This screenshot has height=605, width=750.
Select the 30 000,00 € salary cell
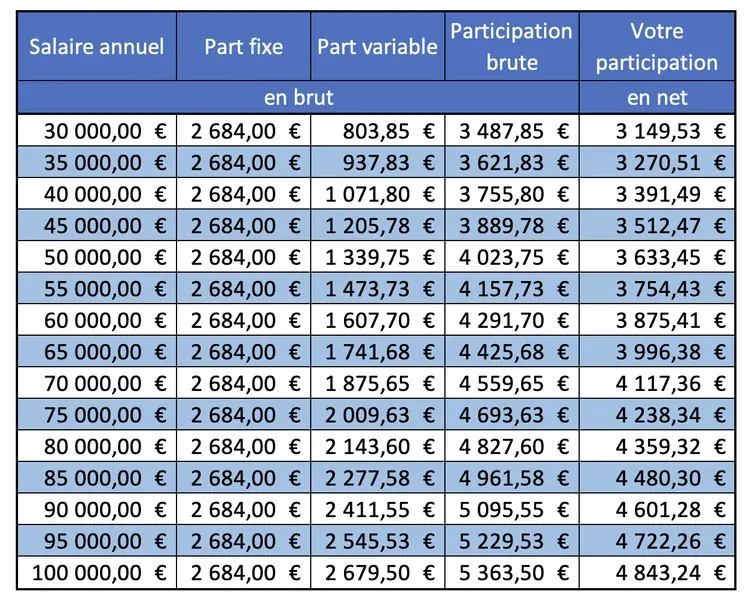[x=96, y=130]
